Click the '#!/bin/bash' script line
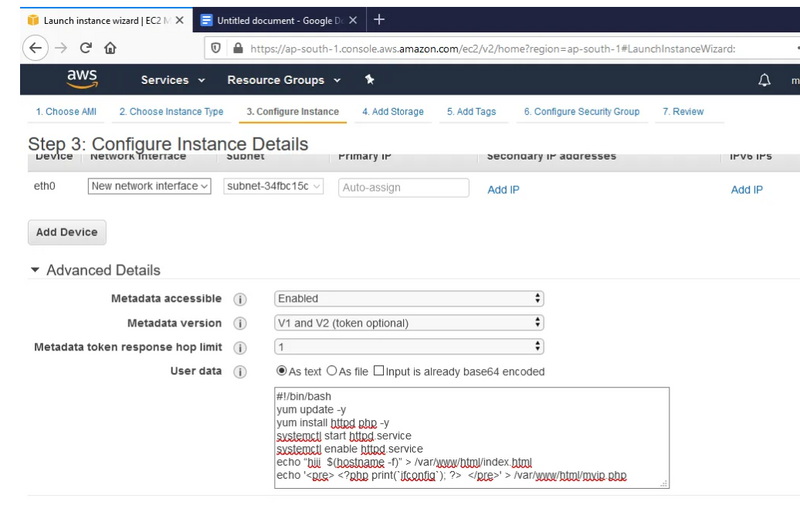This screenshot has width=800, height=515. pyautogui.click(x=304, y=397)
